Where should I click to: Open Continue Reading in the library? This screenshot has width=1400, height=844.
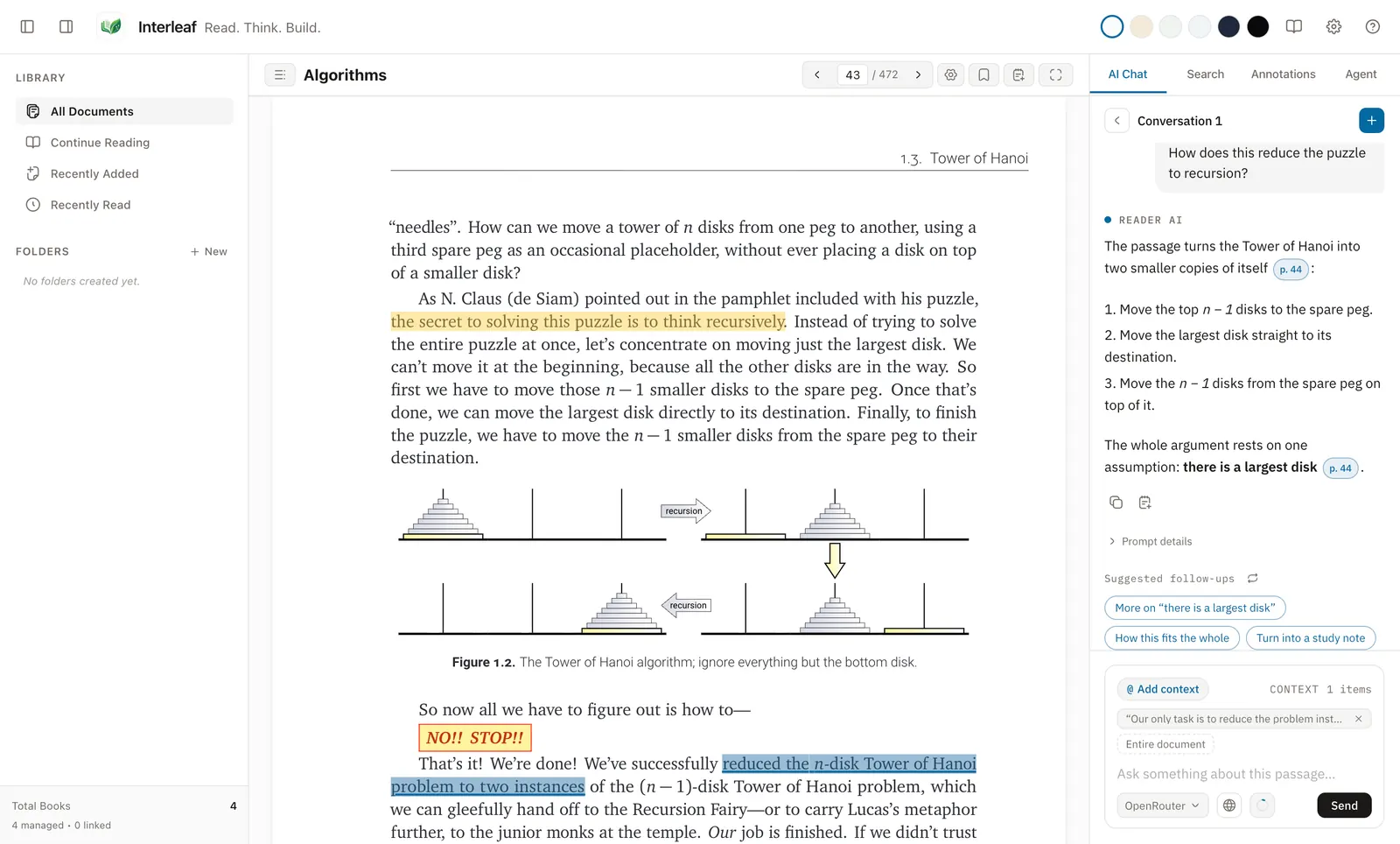click(x=124, y=143)
